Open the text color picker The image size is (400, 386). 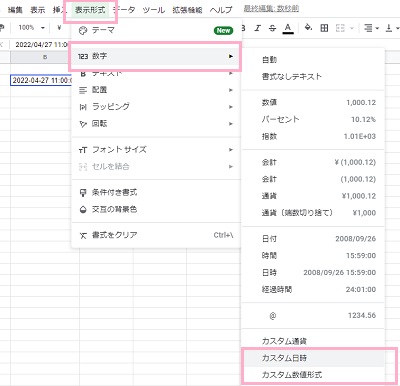point(288,28)
